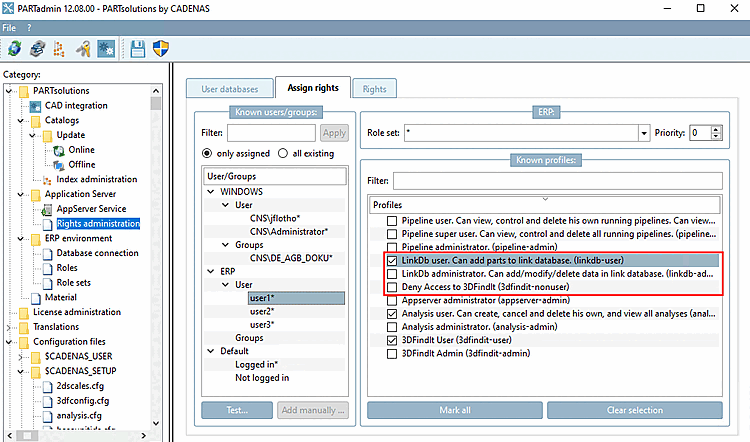Image resolution: width=750 pixels, height=442 pixels.
Task: Check the Pipeline super user checkbox
Action: coord(392,234)
